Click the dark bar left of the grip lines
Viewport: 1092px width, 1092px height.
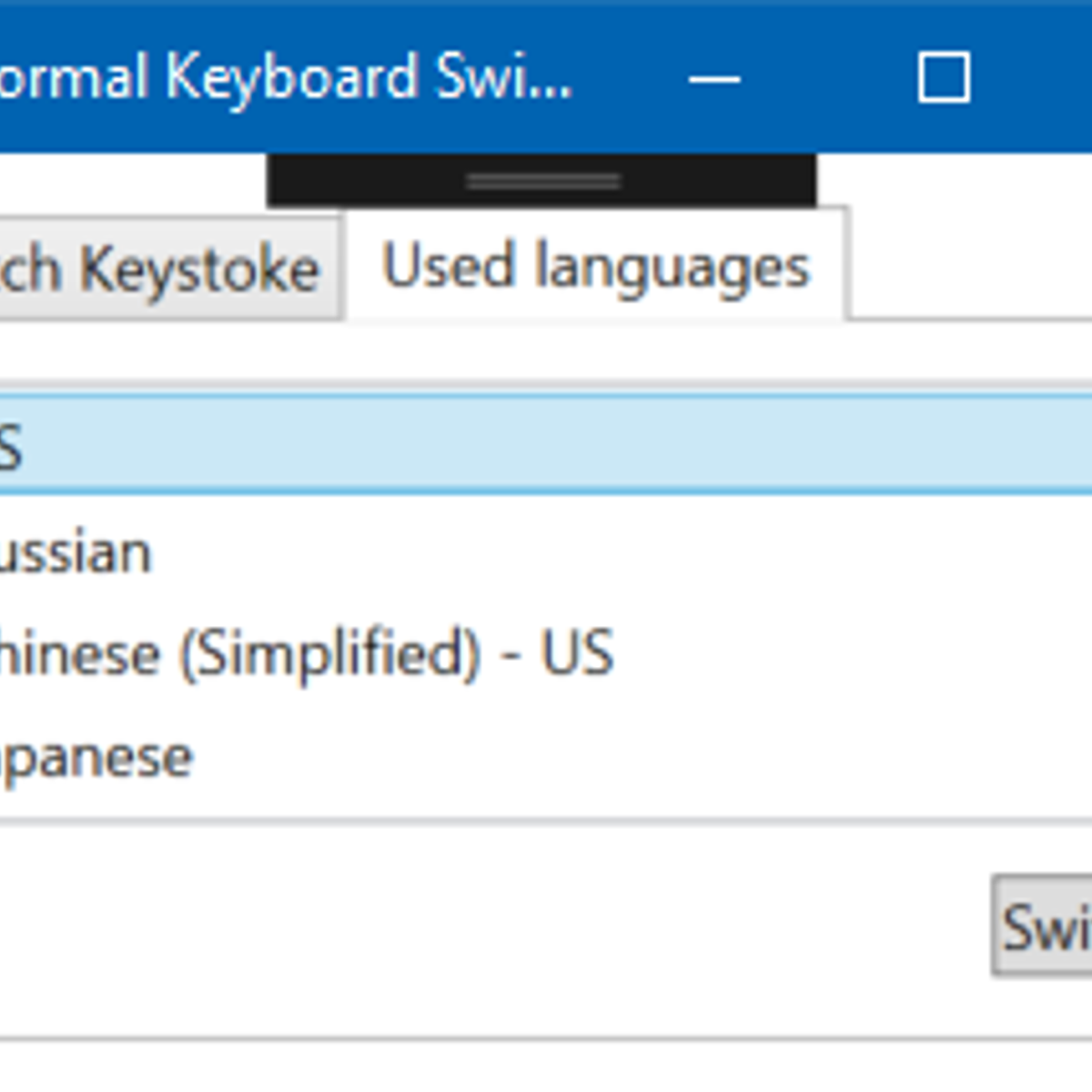[364, 180]
